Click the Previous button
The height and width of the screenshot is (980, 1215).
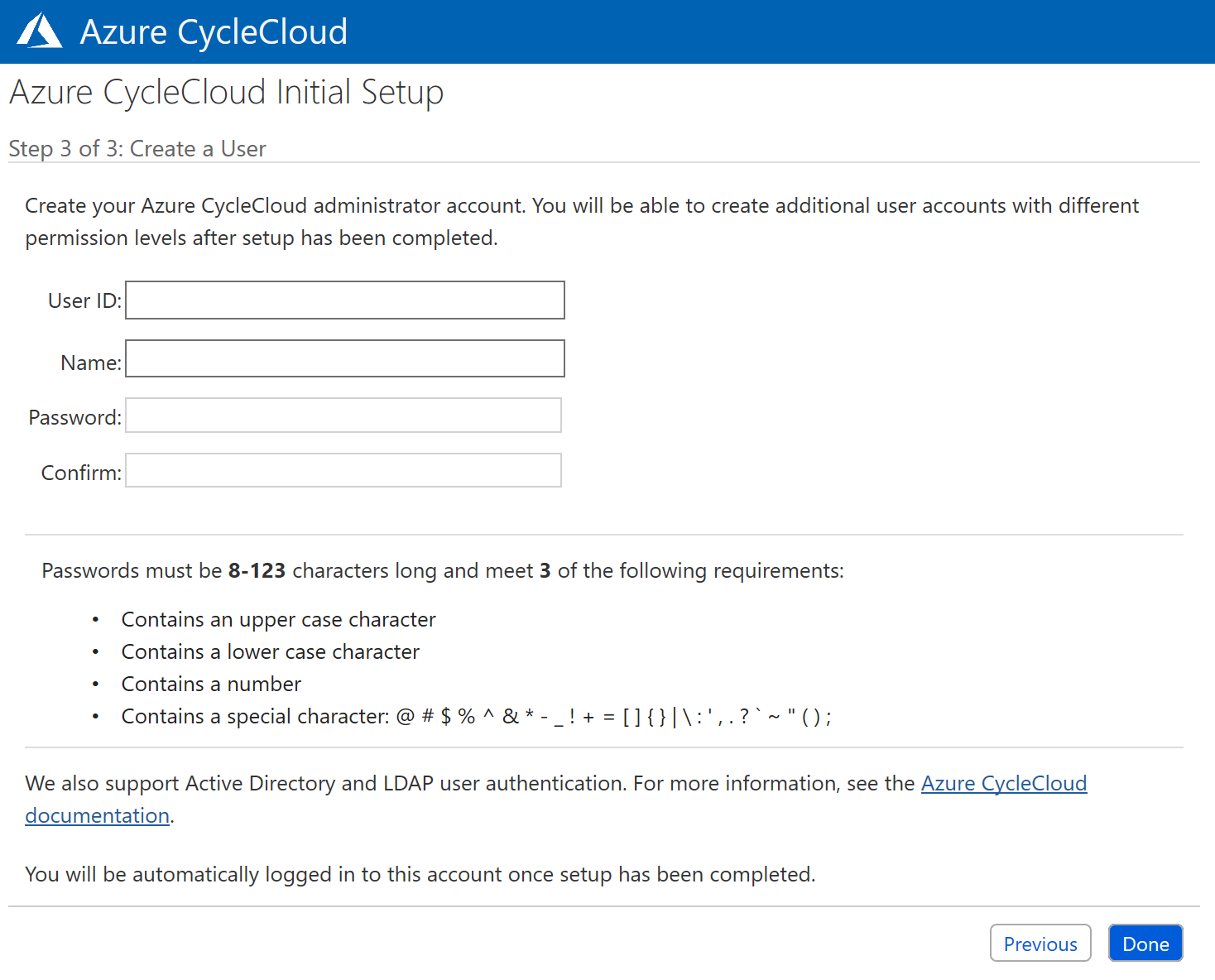(1040, 943)
